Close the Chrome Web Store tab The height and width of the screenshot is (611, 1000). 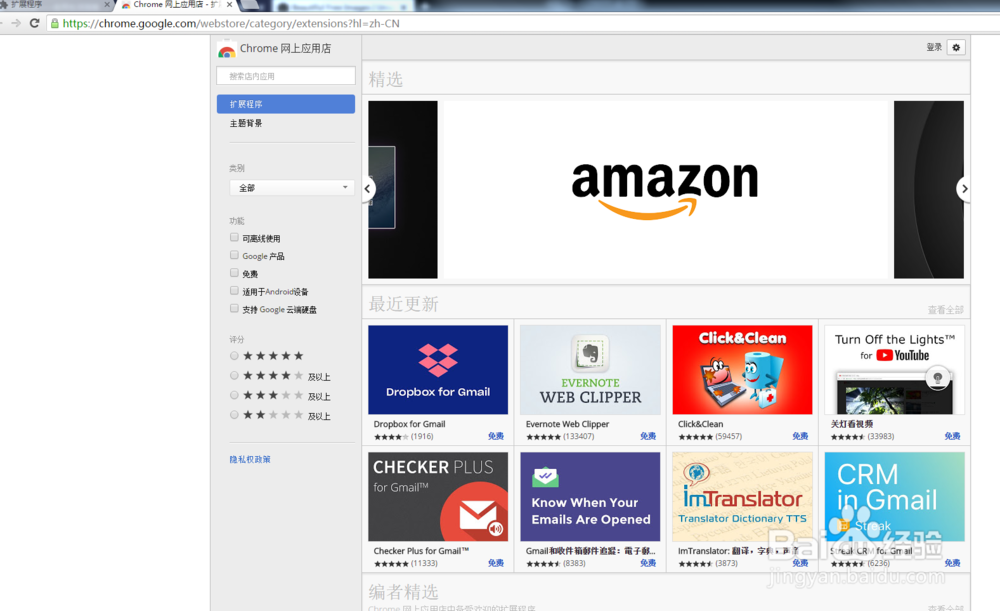(x=230, y=4)
